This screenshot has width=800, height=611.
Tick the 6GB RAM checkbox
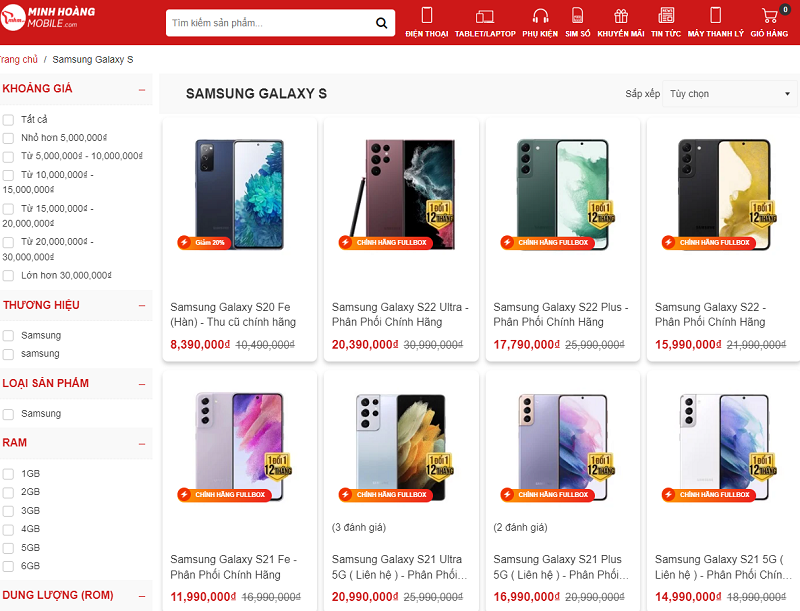point(8,567)
